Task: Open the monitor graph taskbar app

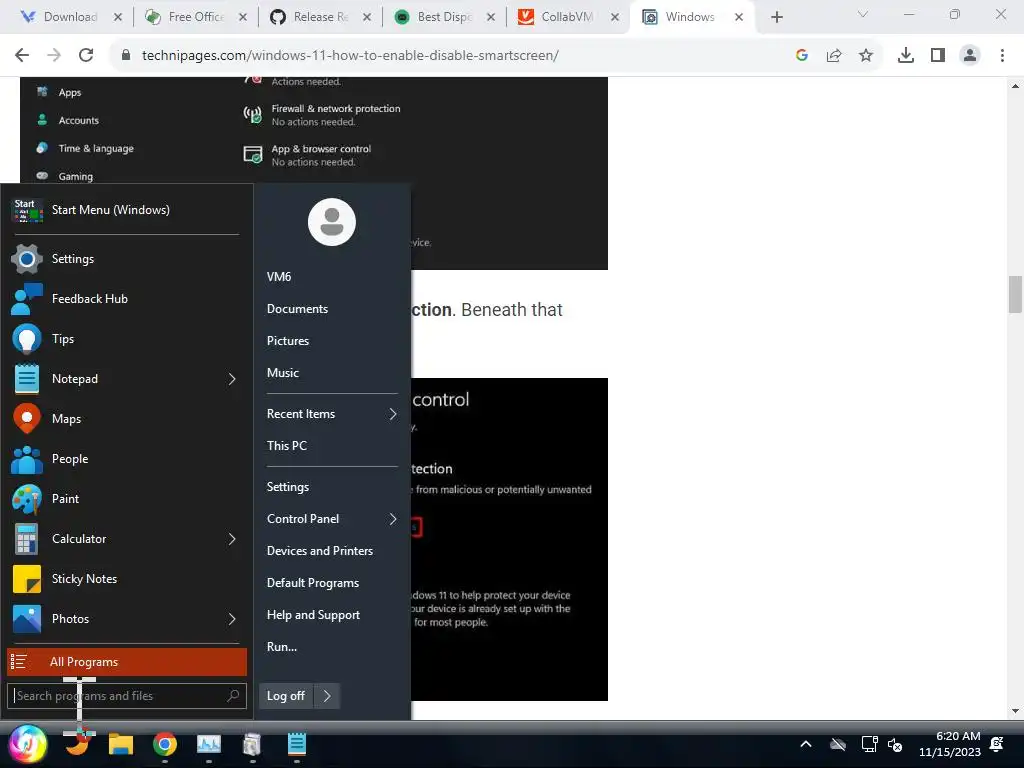Action: [x=209, y=744]
